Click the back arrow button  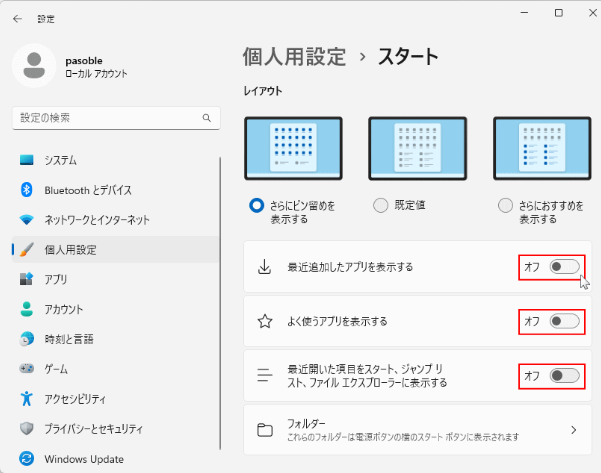[x=18, y=17]
